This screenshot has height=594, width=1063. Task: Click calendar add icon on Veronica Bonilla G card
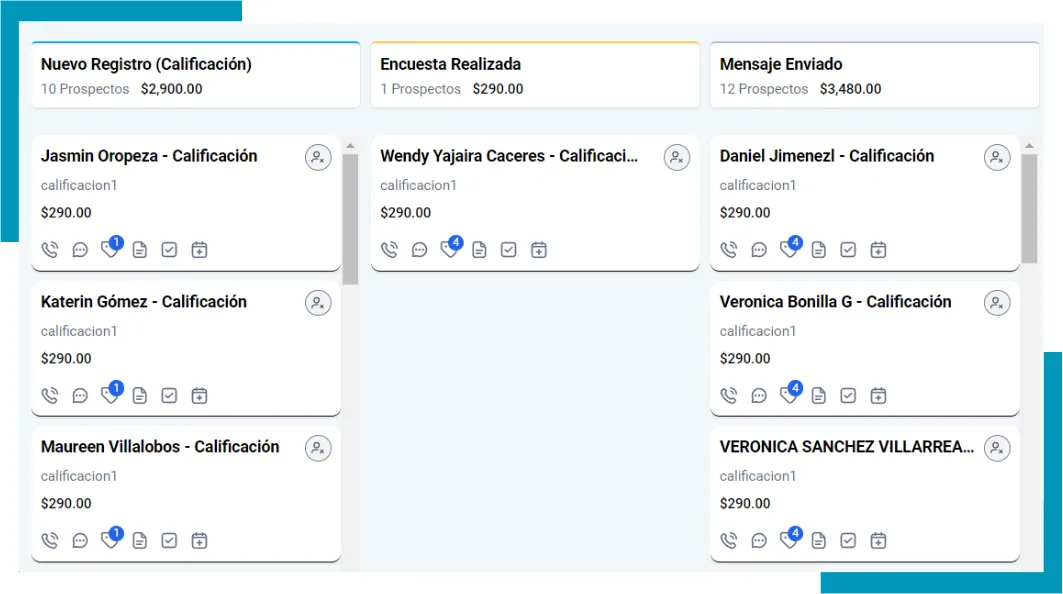(x=878, y=396)
